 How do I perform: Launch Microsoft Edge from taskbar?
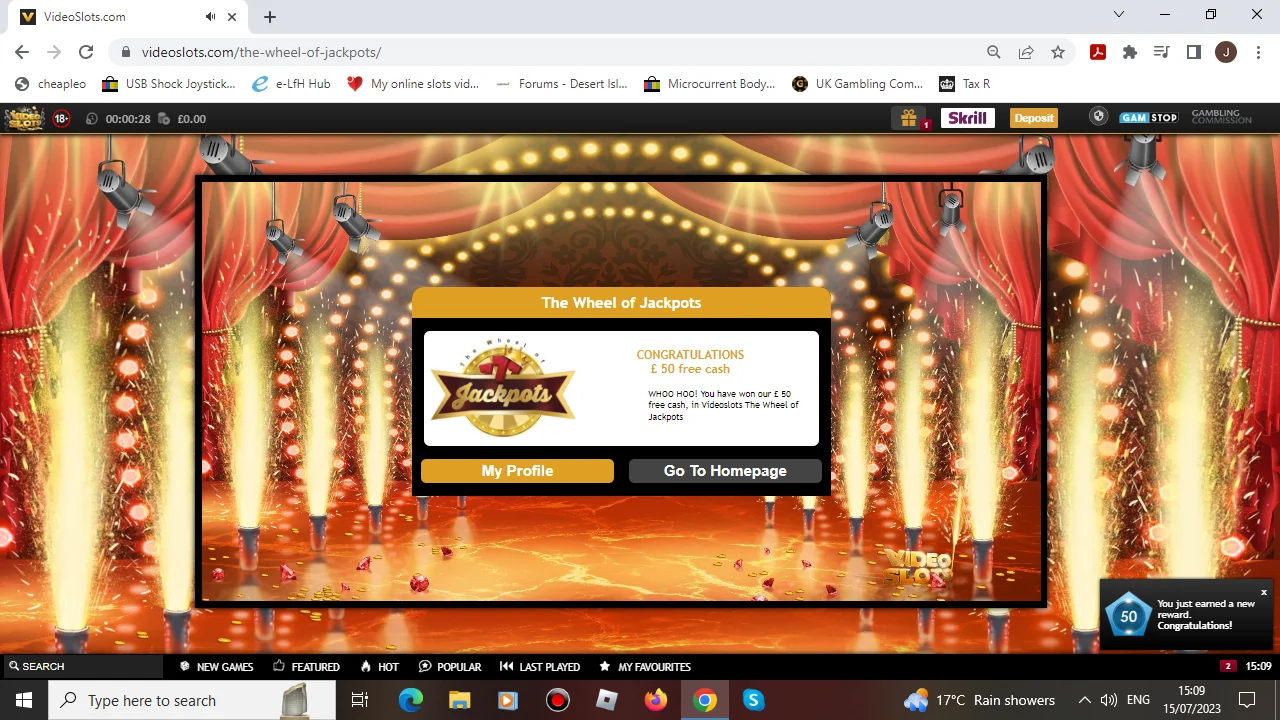(411, 700)
